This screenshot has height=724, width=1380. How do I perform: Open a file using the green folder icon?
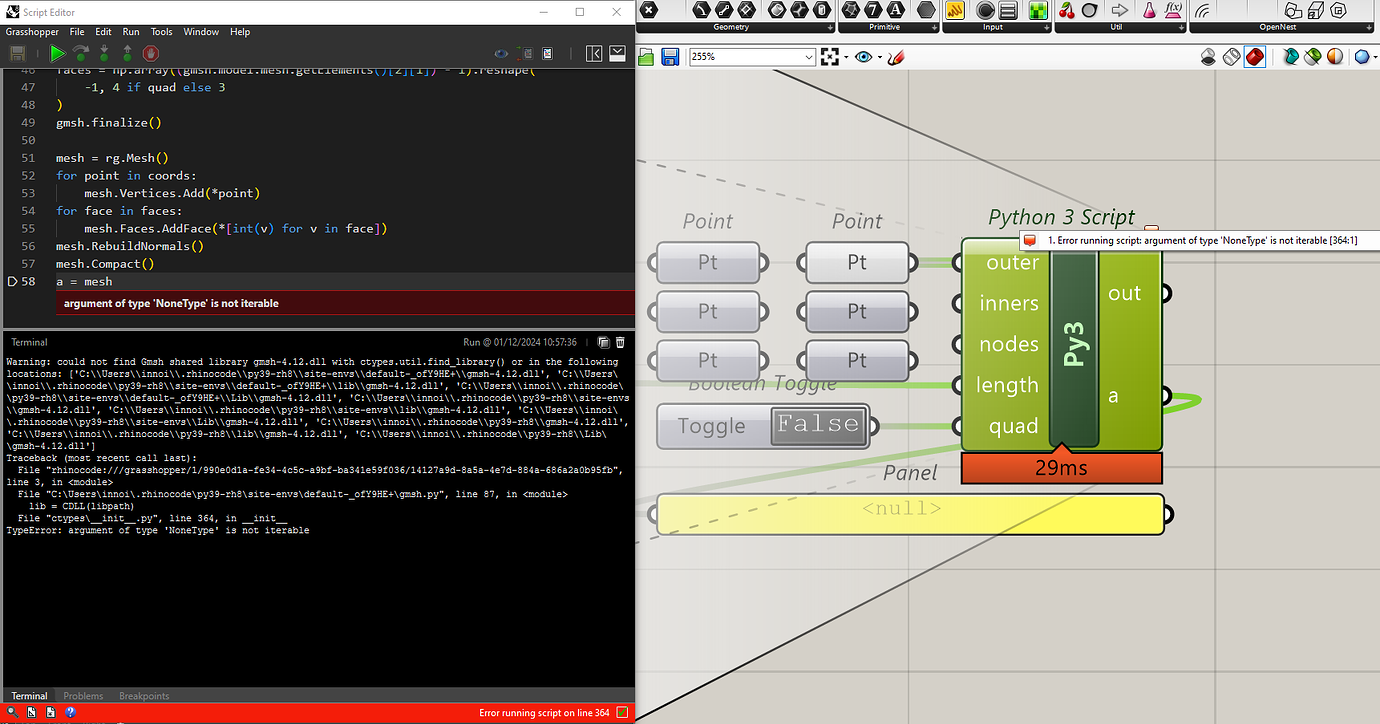click(x=646, y=57)
